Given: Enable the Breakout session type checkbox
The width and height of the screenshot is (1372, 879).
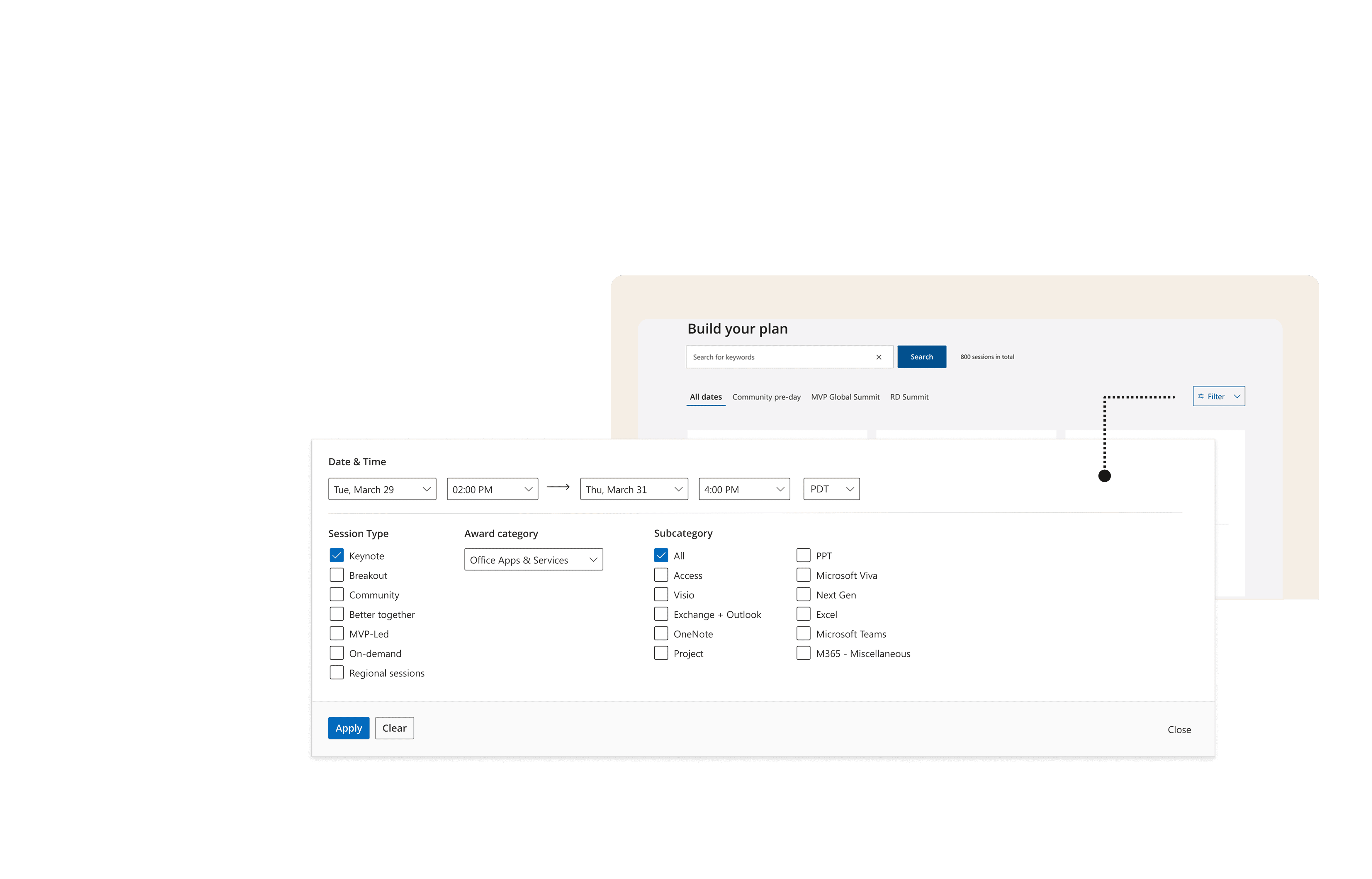Looking at the screenshot, I should click(337, 575).
